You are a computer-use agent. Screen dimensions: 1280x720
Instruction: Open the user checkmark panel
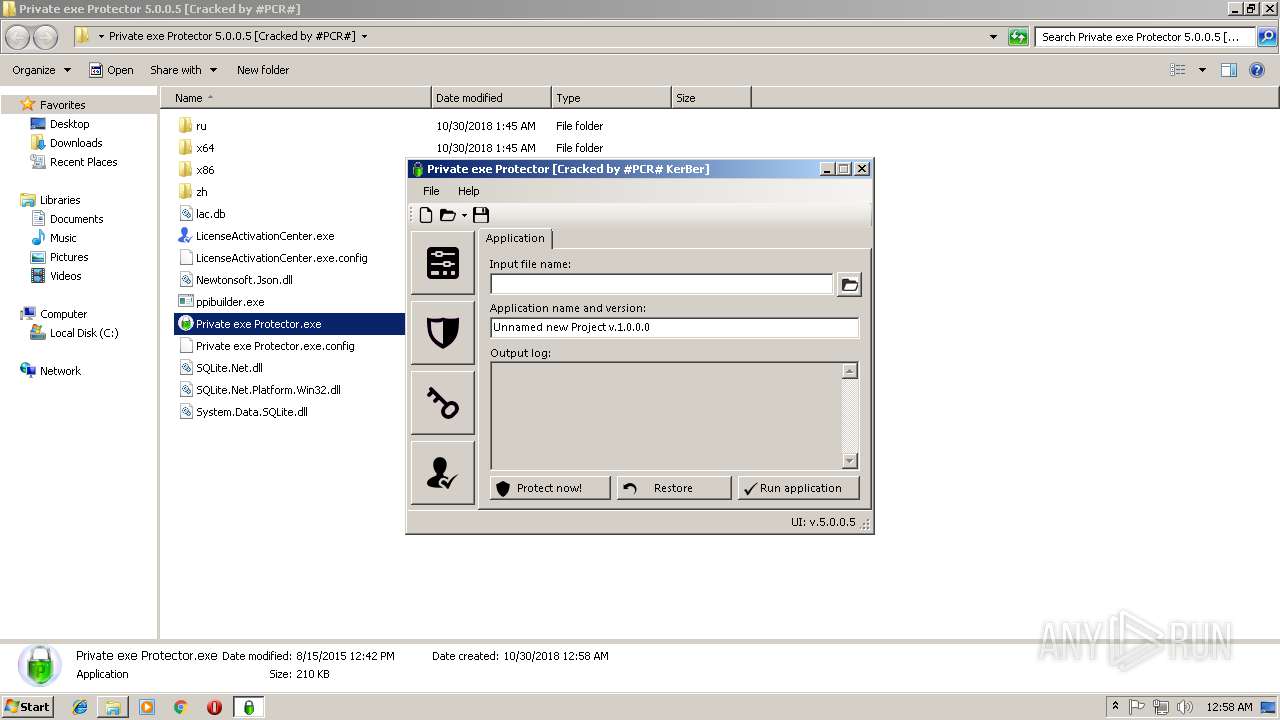click(x=443, y=473)
